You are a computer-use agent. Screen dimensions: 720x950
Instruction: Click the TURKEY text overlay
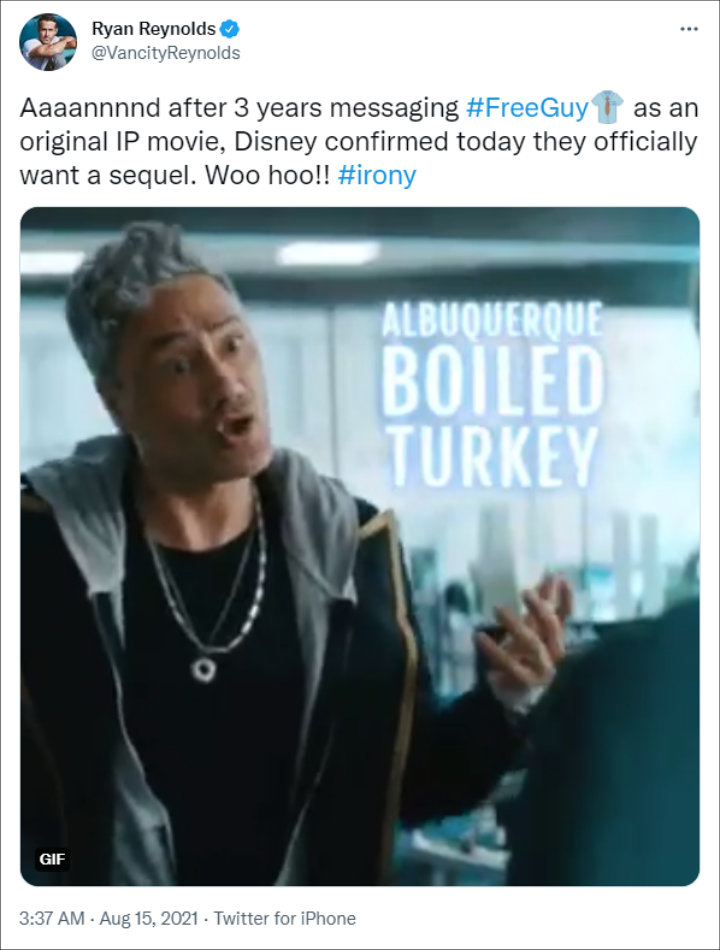coord(492,456)
